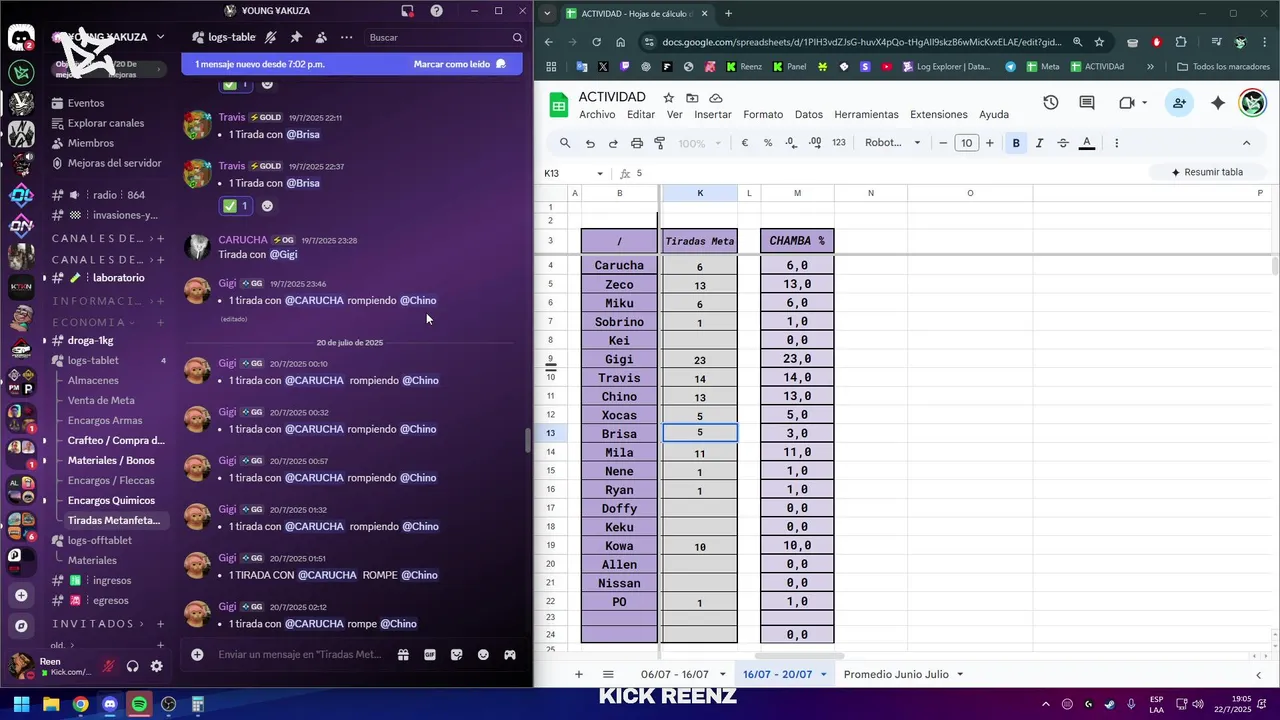The image size is (1280, 720).
Task: Select the paint format roller tool
Action: click(x=660, y=143)
